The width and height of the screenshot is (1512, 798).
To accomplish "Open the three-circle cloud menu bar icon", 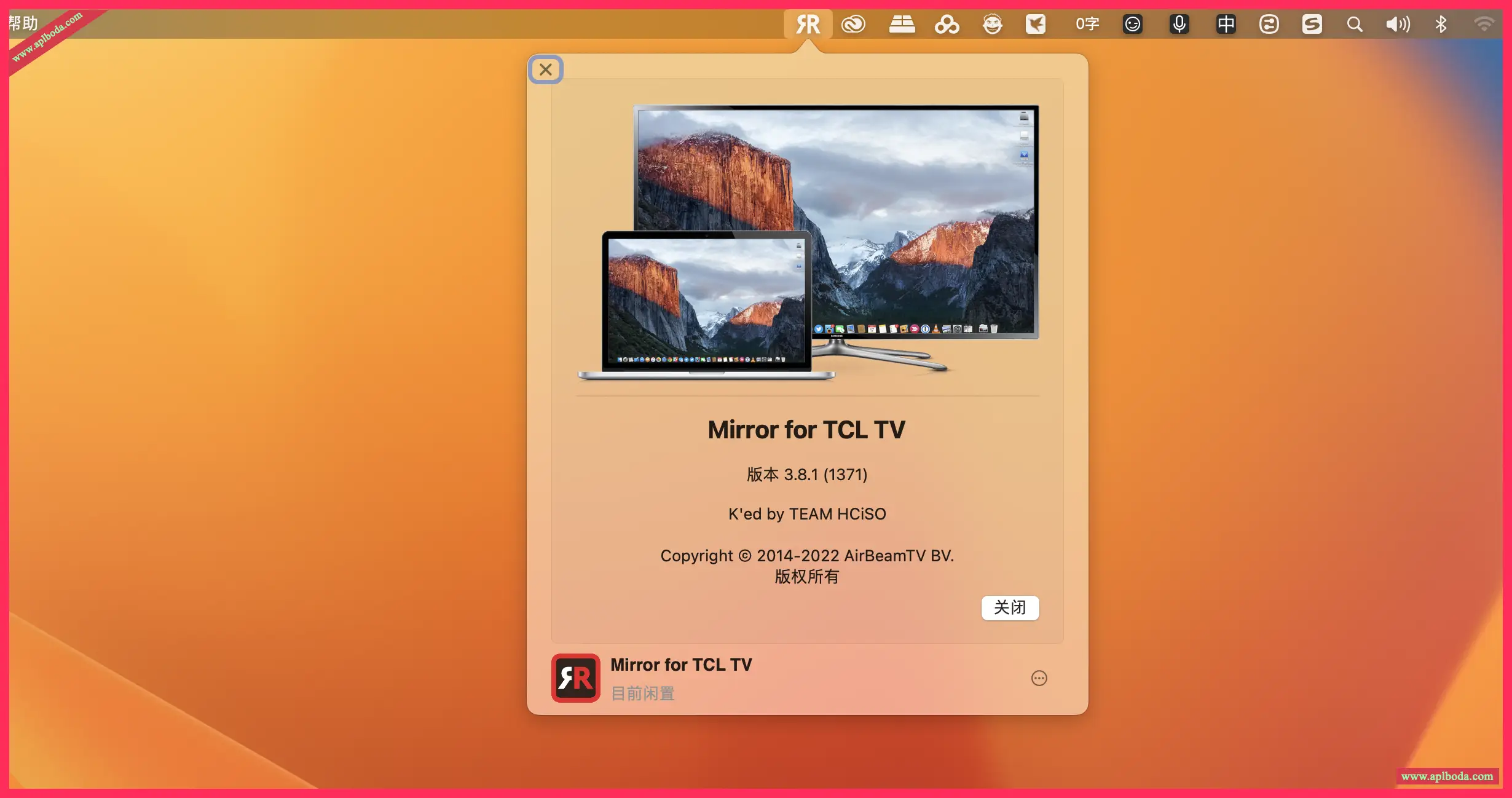I will coord(947,24).
